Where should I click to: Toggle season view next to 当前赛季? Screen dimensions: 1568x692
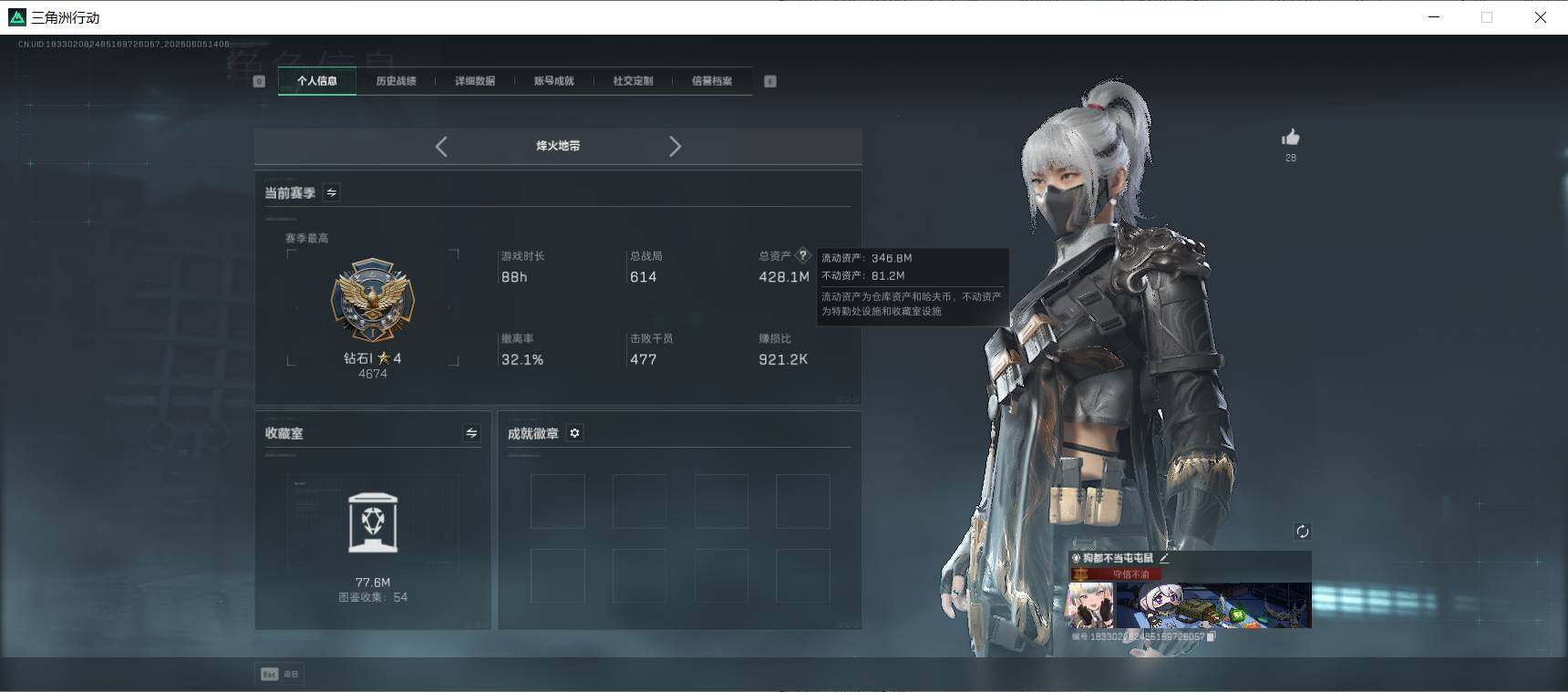pyautogui.click(x=332, y=192)
